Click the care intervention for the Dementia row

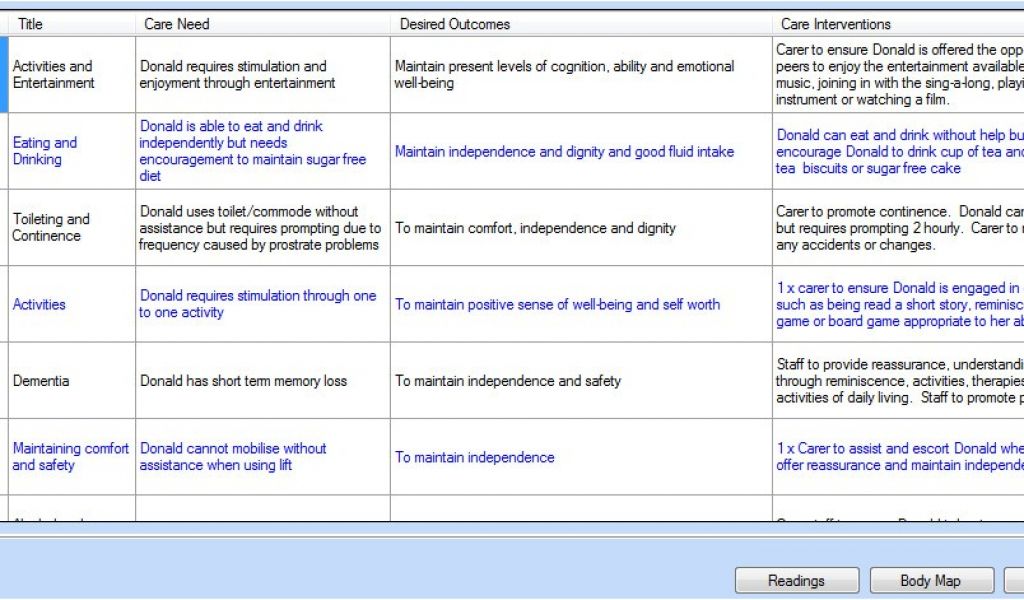coord(898,380)
